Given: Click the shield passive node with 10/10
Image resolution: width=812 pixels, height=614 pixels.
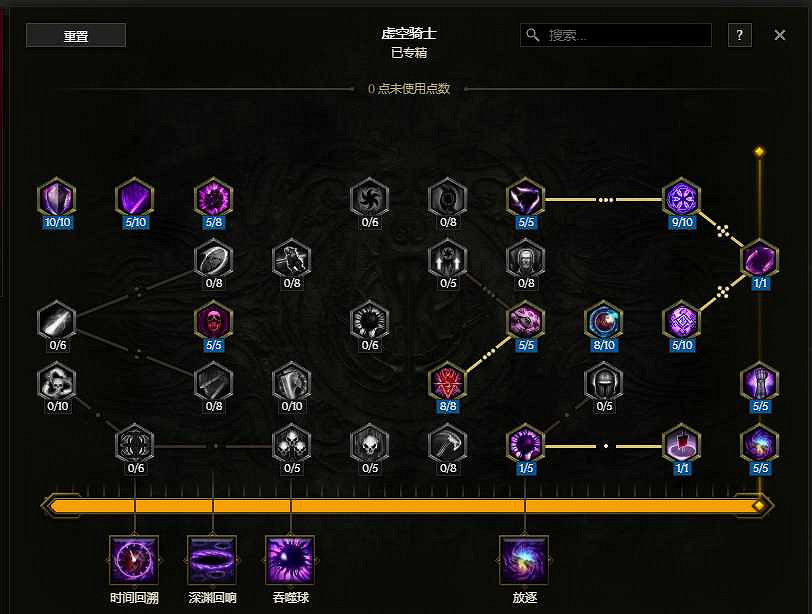Looking at the screenshot, I should [x=57, y=197].
